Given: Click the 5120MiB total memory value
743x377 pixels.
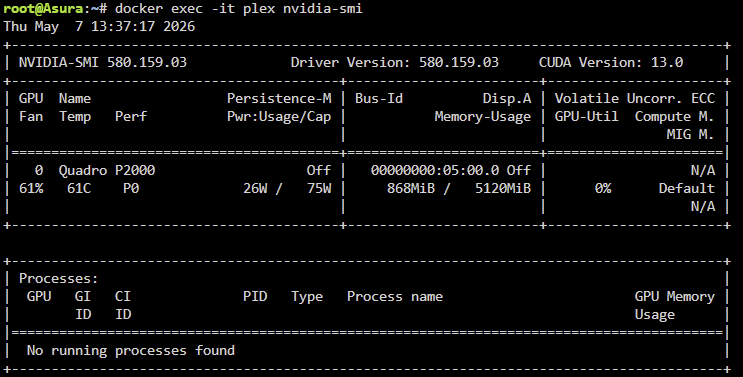Looking at the screenshot, I should click(503, 188).
